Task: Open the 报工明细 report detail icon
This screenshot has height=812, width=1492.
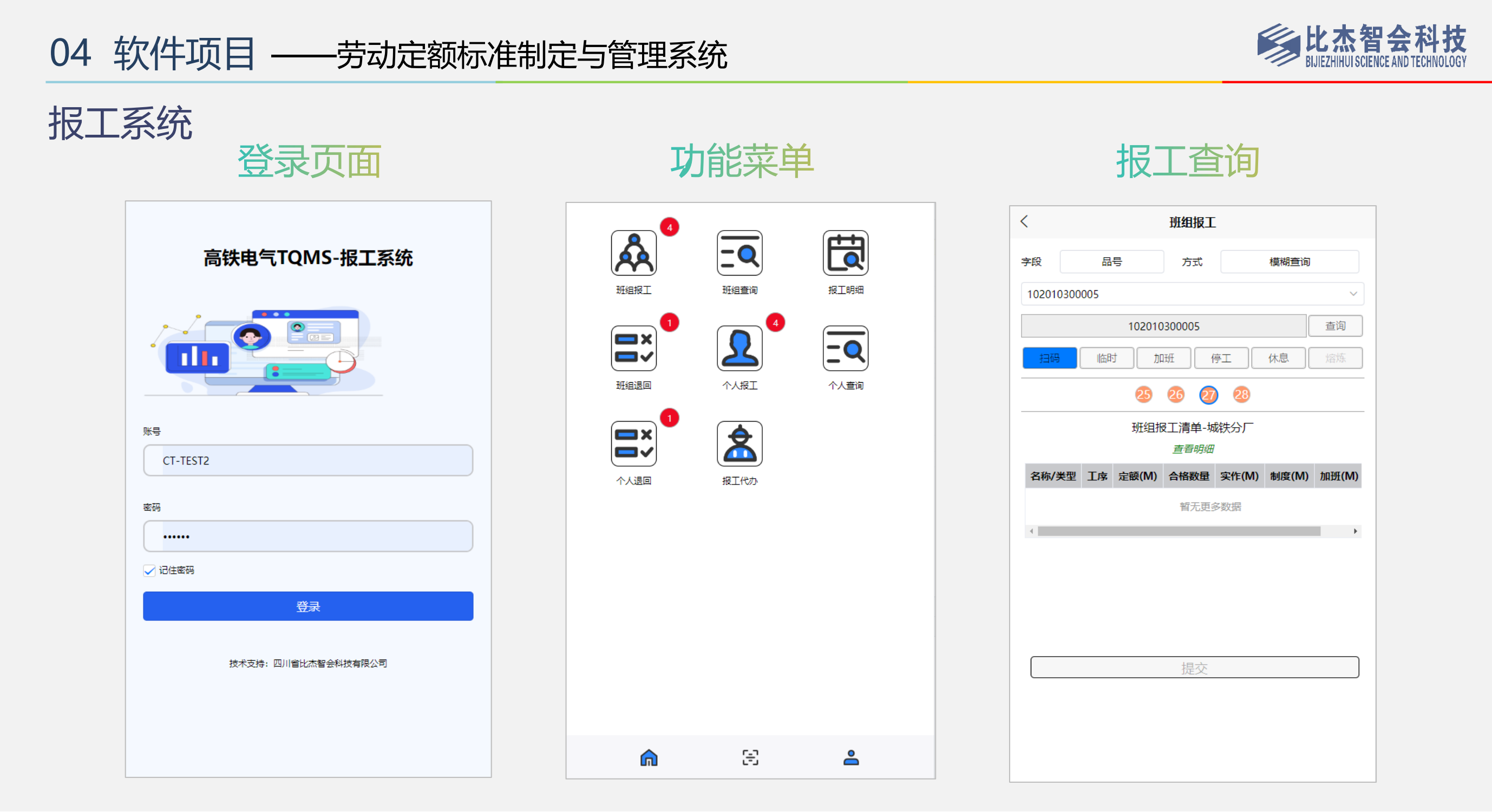Action: click(846, 253)
